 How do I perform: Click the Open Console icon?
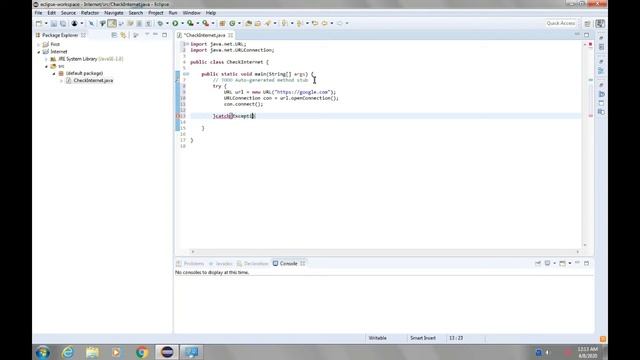coord(562,263)
